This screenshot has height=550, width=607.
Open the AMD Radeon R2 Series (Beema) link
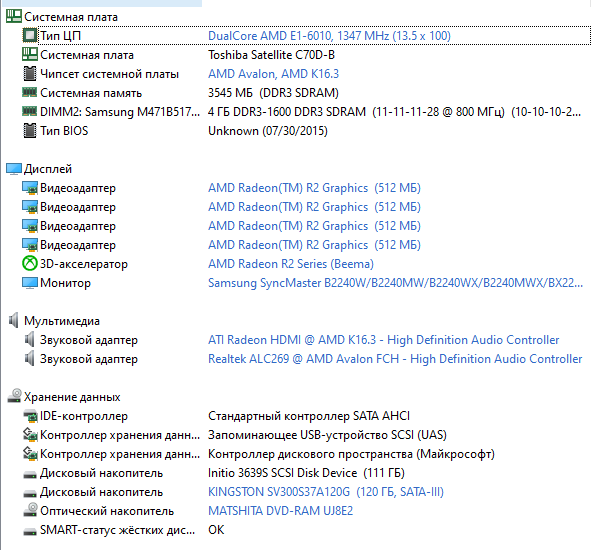[x=291, y=264]
